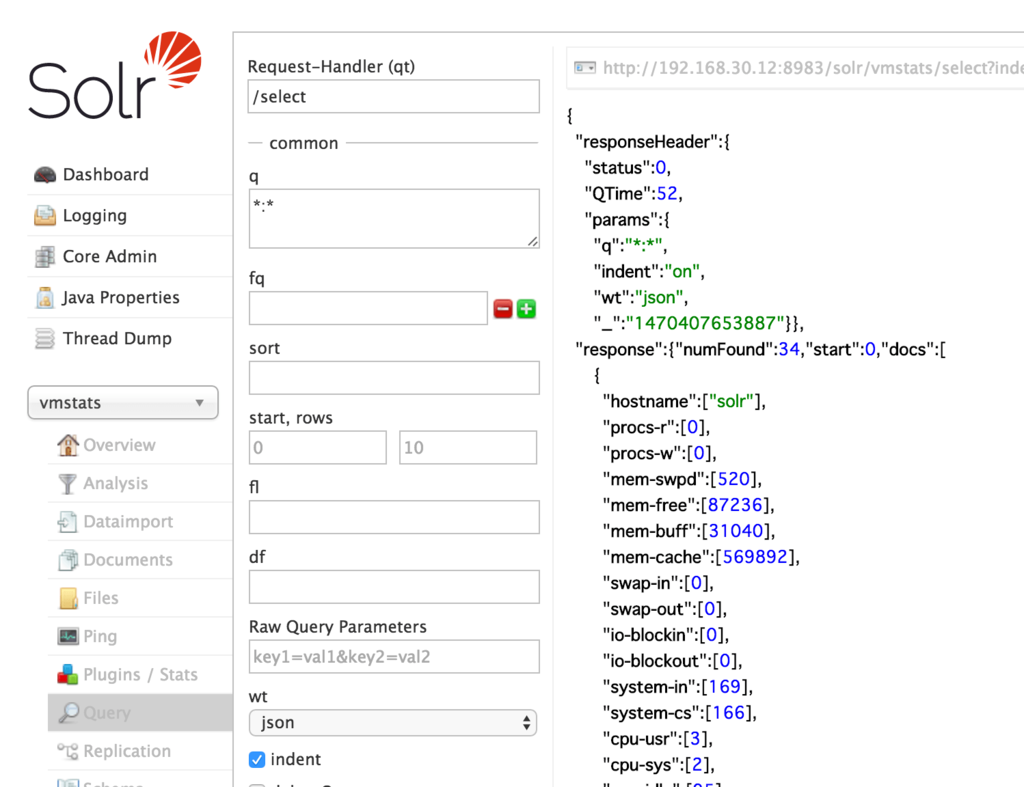This screenshot has height=787, width=1024.
Task: Click the rows field showing 10
Action: pos(468,447)
